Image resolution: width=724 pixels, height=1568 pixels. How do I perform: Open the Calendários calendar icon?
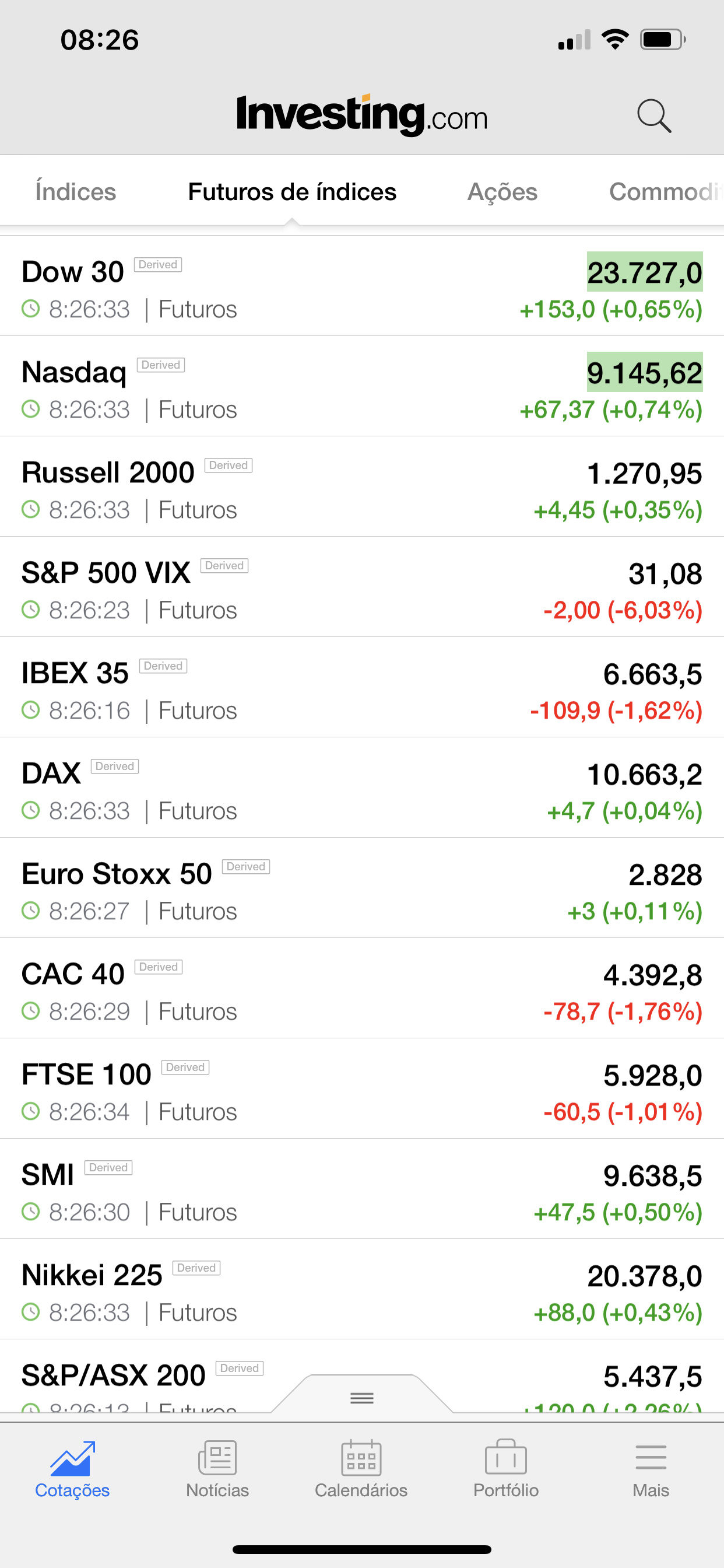(x=361, y=1458)
